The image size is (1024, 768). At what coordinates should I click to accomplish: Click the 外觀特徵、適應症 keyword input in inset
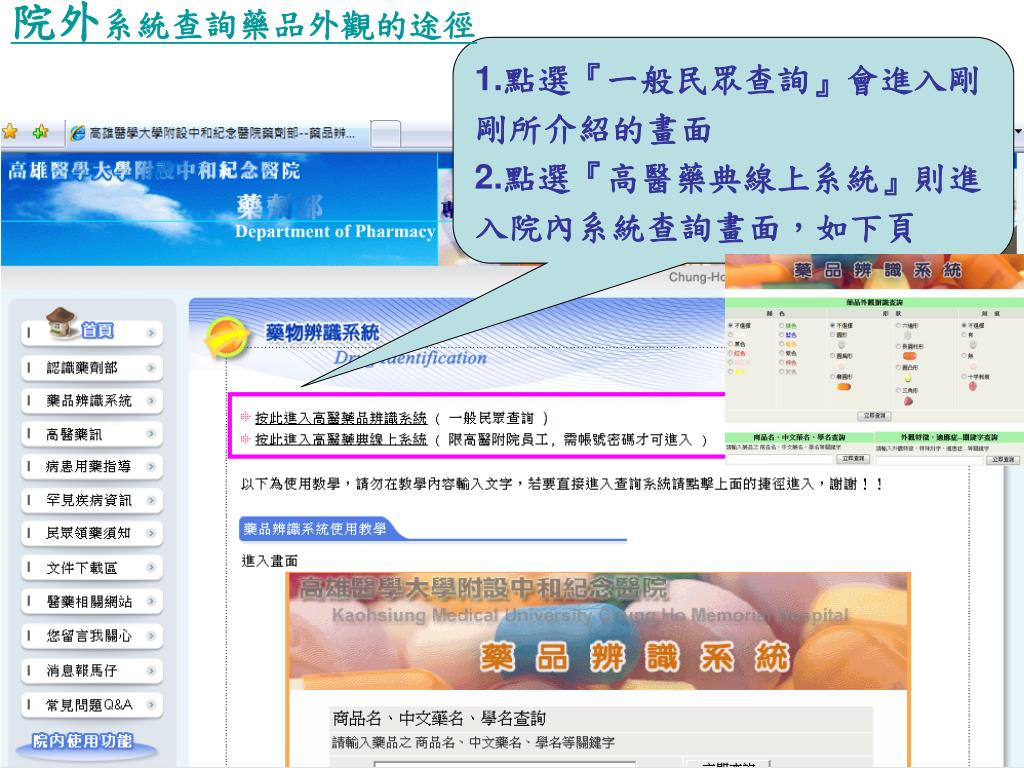(x=929, y=460)
